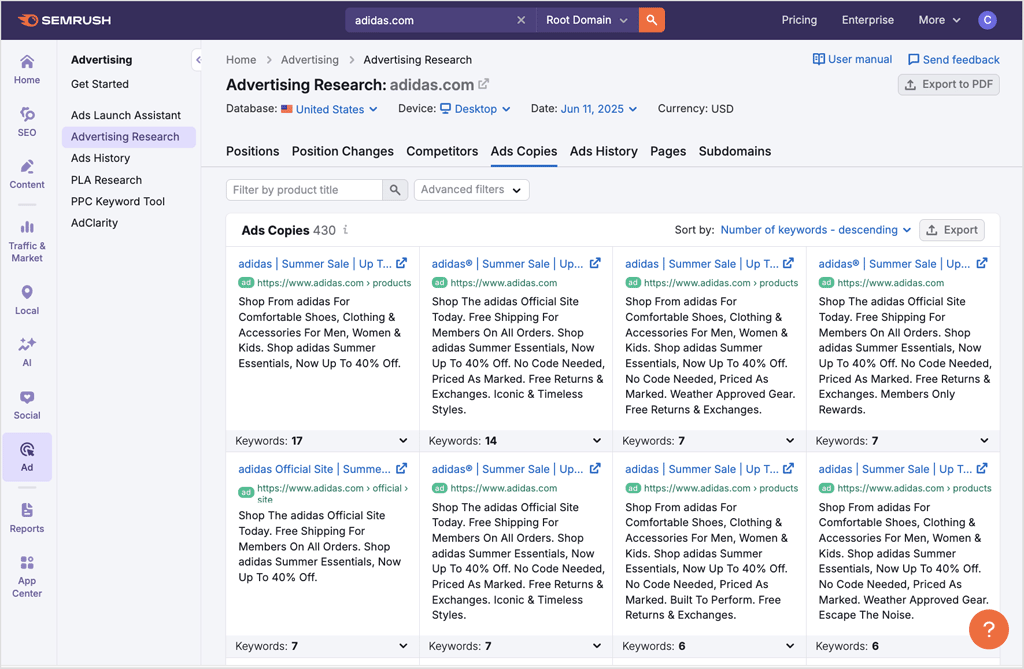Open the Content sidebar section

[x=27, y=174]
